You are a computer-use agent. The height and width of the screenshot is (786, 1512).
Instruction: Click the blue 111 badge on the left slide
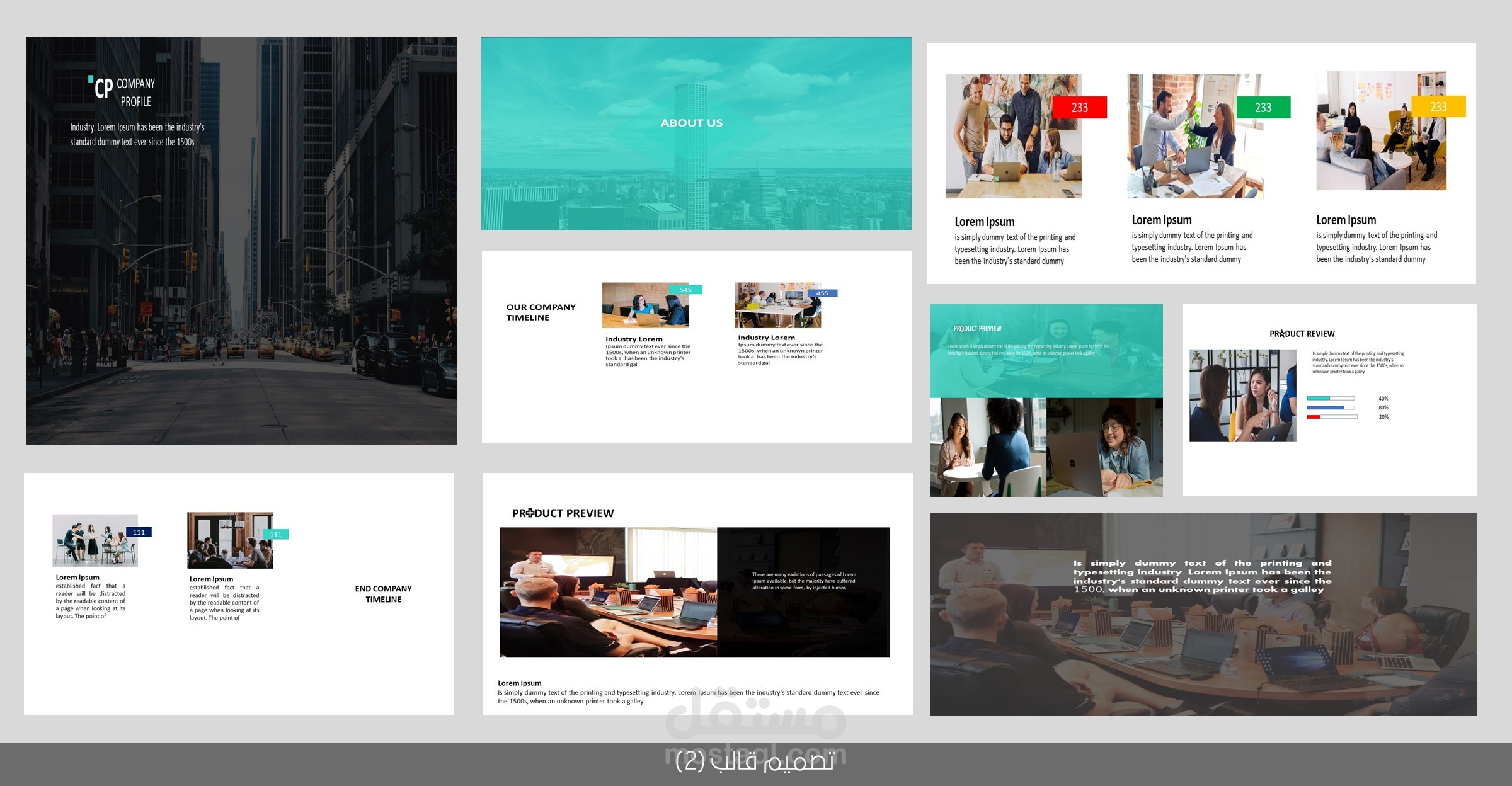click(x=139, y=532)
